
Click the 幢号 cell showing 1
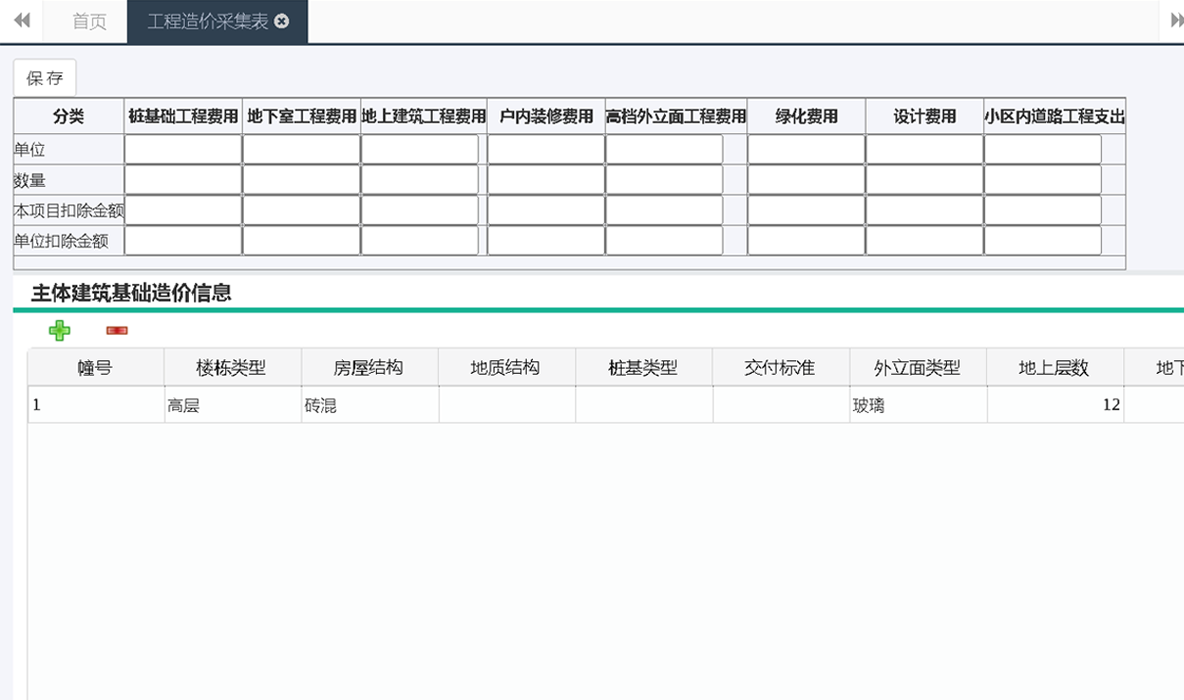96,405
